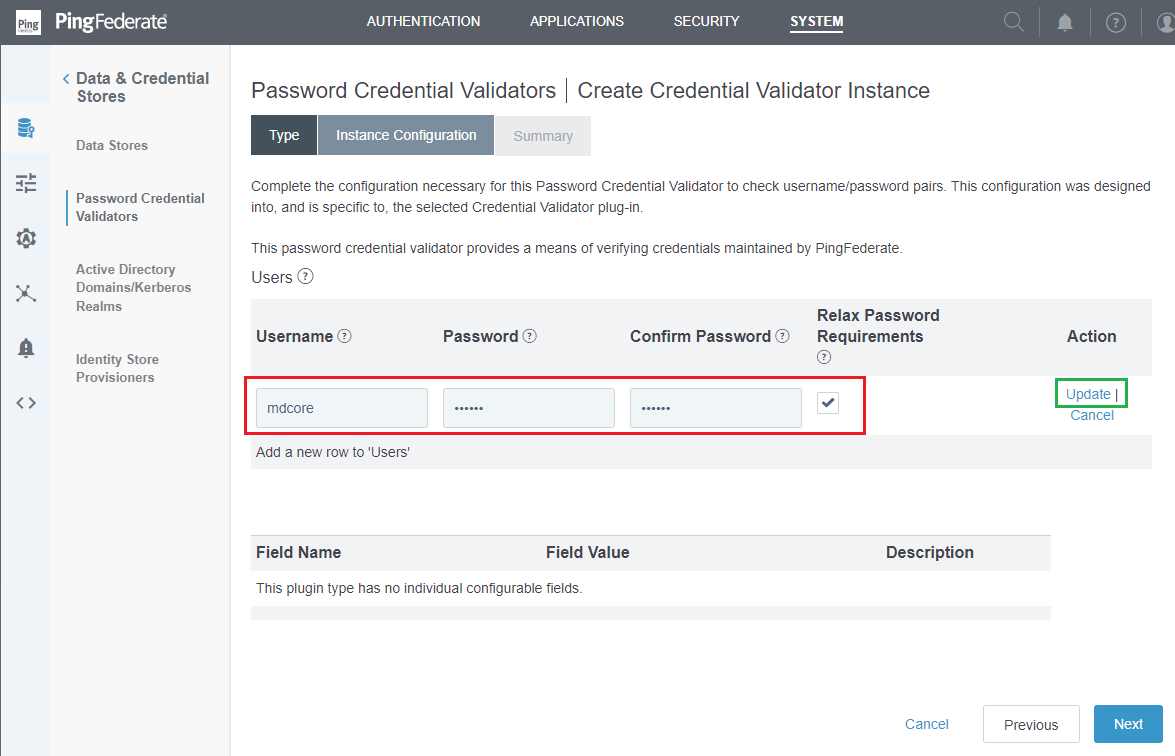Open Identity Store Provisioners in sidebar

(x=117, y=369)
